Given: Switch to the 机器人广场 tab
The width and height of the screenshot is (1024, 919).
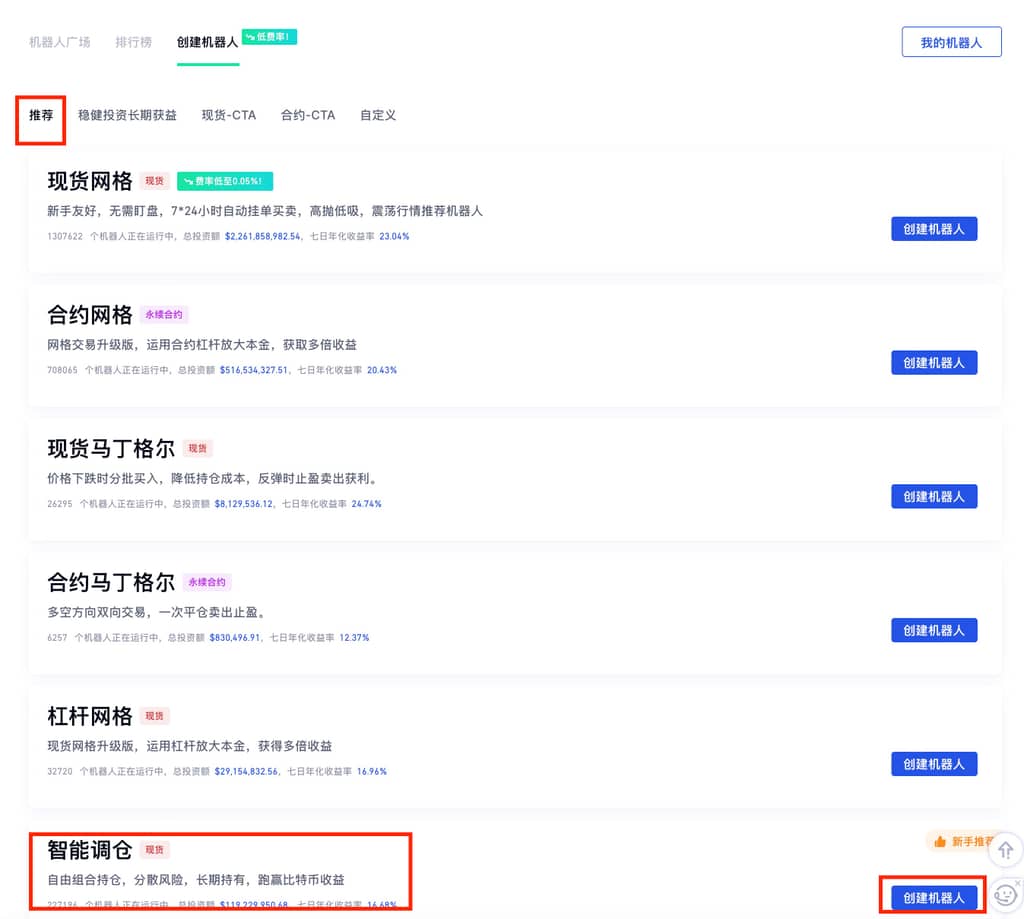Looking at the screenshot, I should click(x=59, y=42).
